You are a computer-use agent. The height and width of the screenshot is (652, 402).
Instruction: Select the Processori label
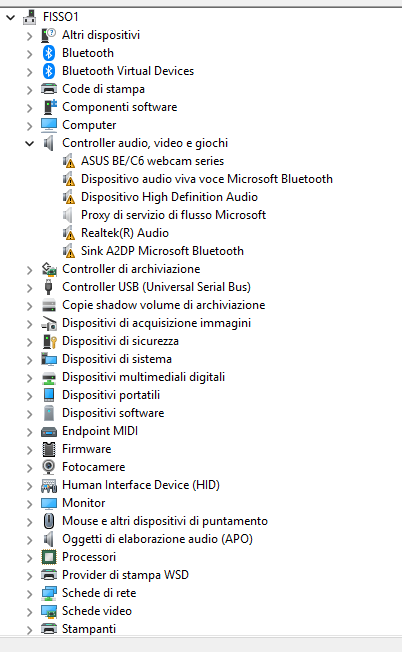(89, 557)
